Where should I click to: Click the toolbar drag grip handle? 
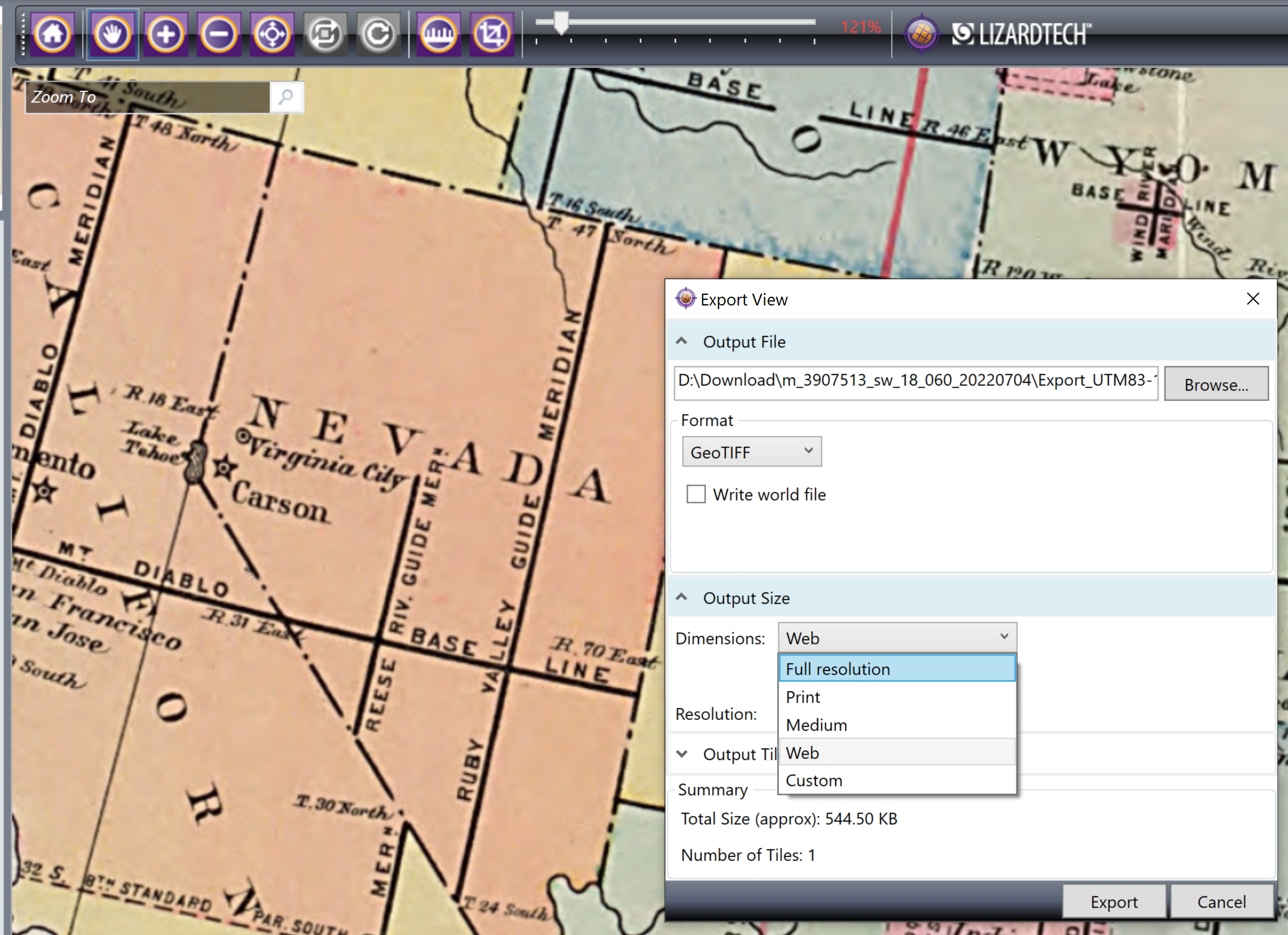22,34
